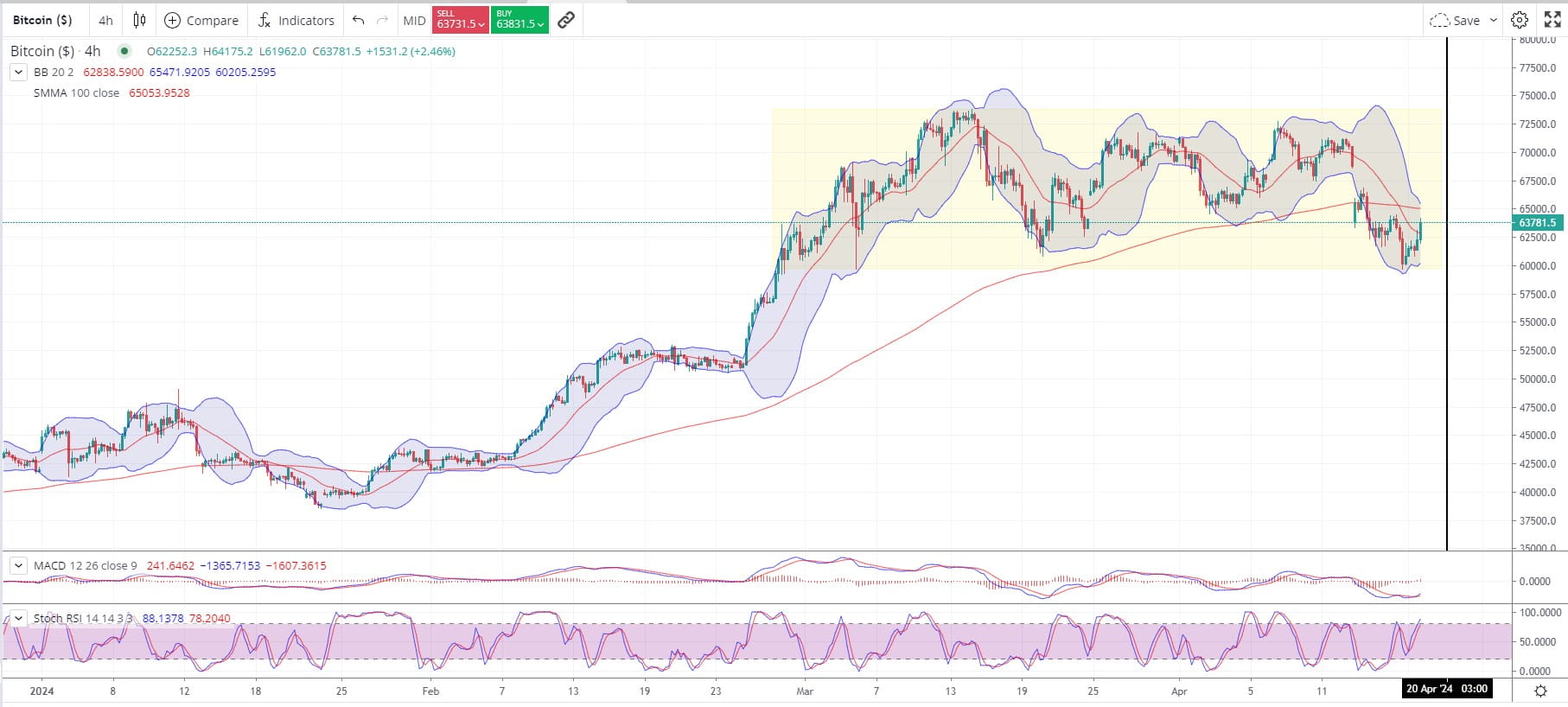Collapse the BB 20 2 indicator legend
Image resolution: width=1568 pixels, height=707 pixels.
[x=18, y=73]
